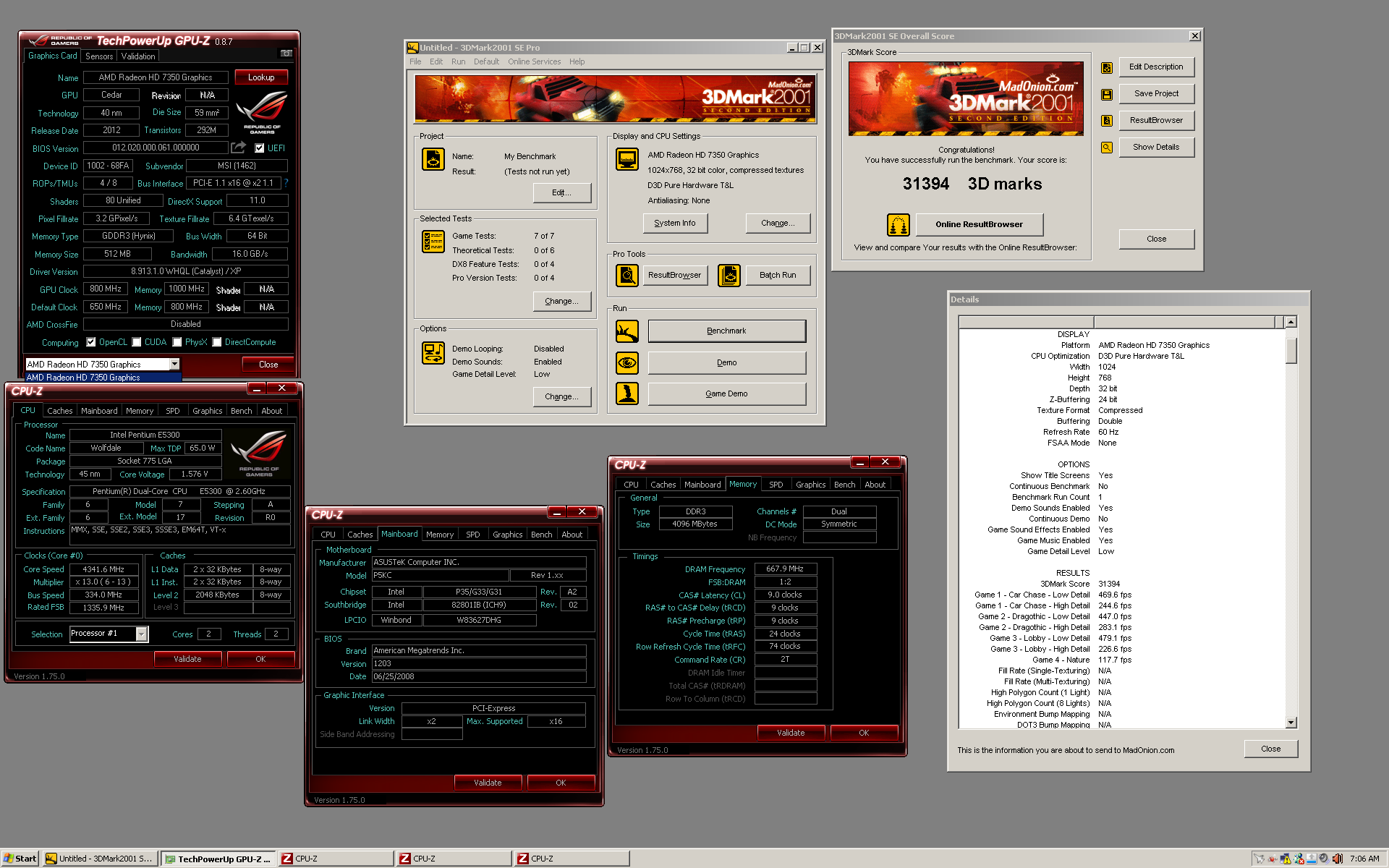The image size is (1389, 868).
Task: Click ResultBrowser icon in score window
Action: click(1106, 121)
